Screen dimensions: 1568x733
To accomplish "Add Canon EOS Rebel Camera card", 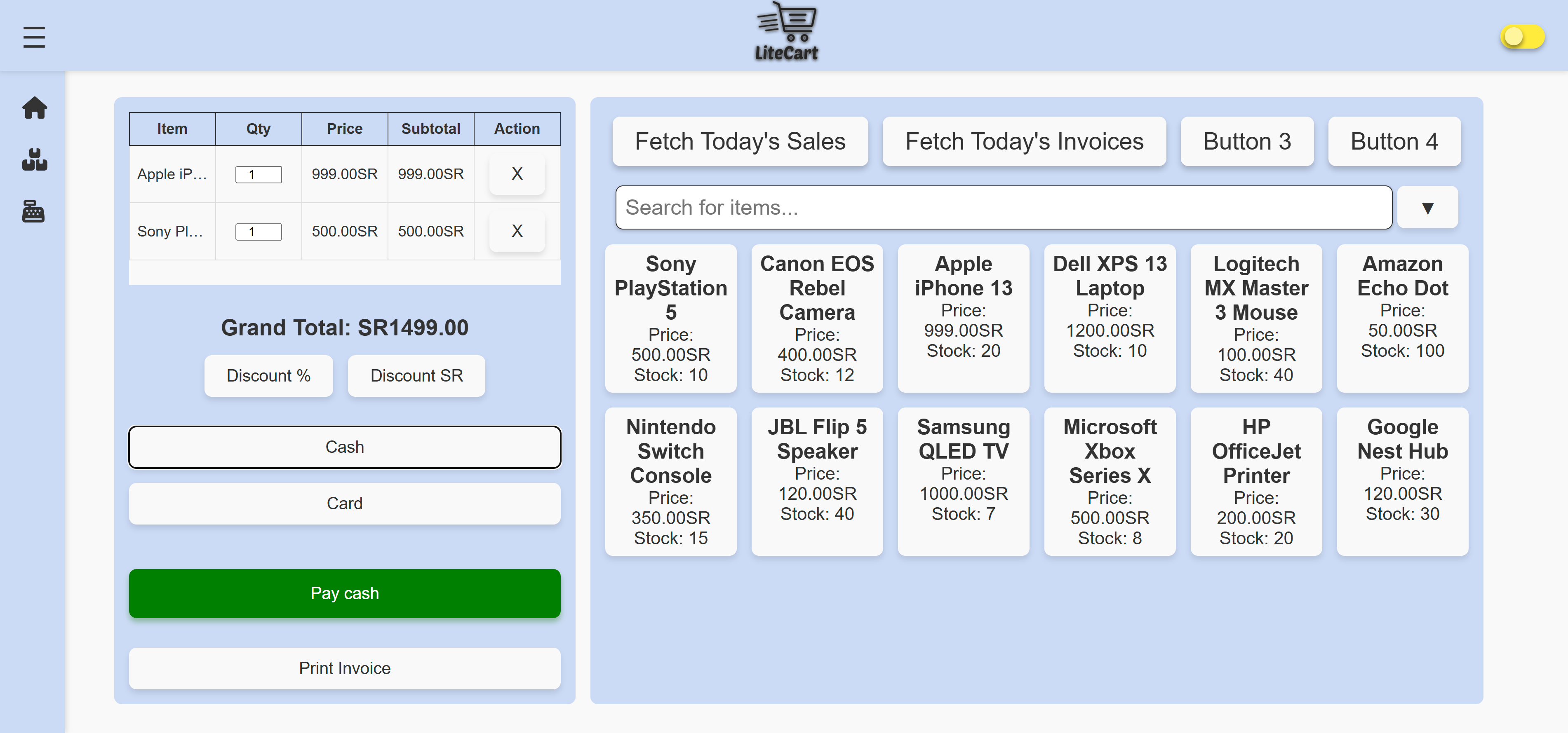I will pos(817,319).
